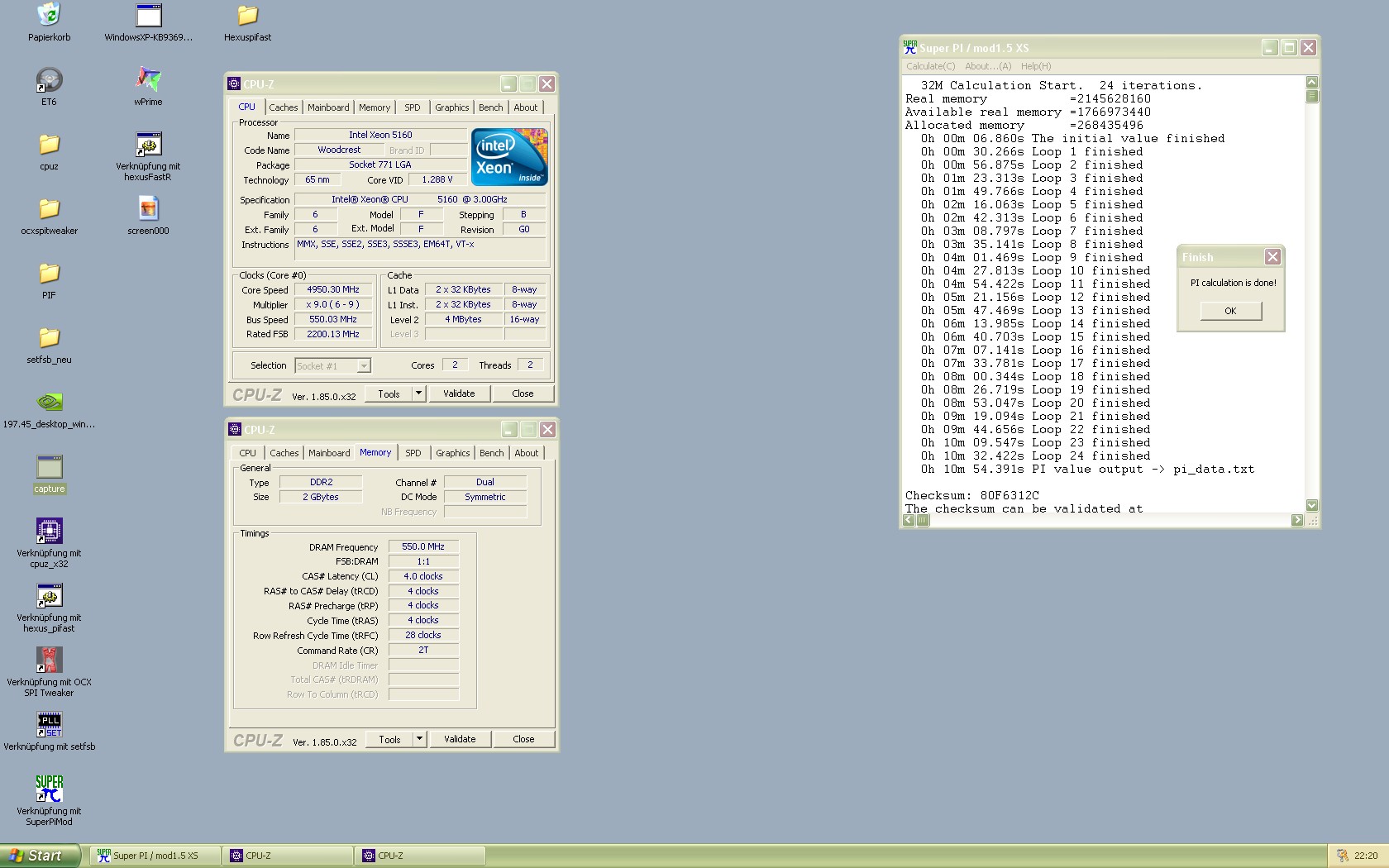
Task: Select Verknüpfung mit cpuz_x32 shortcut icon
Action: (x=49, y=531)
